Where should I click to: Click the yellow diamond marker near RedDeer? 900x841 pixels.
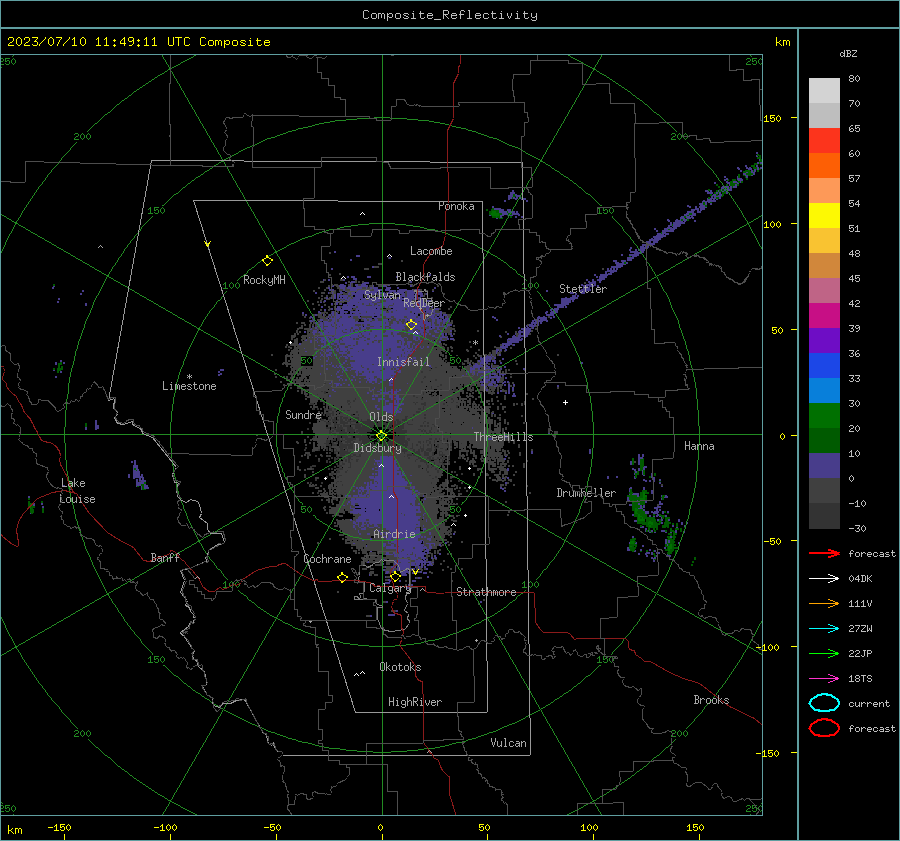click(x=411, y=325)
